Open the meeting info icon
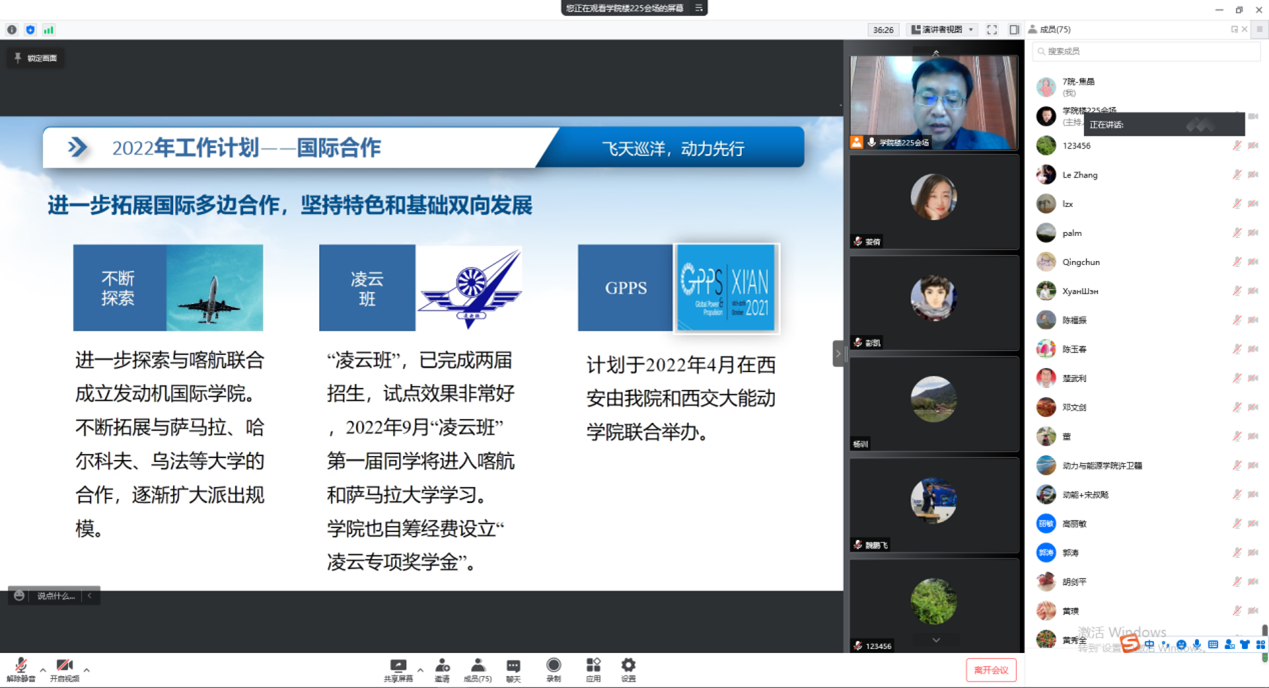The width and height of the screenshot is (1269, 688). [x=12, y=30]
